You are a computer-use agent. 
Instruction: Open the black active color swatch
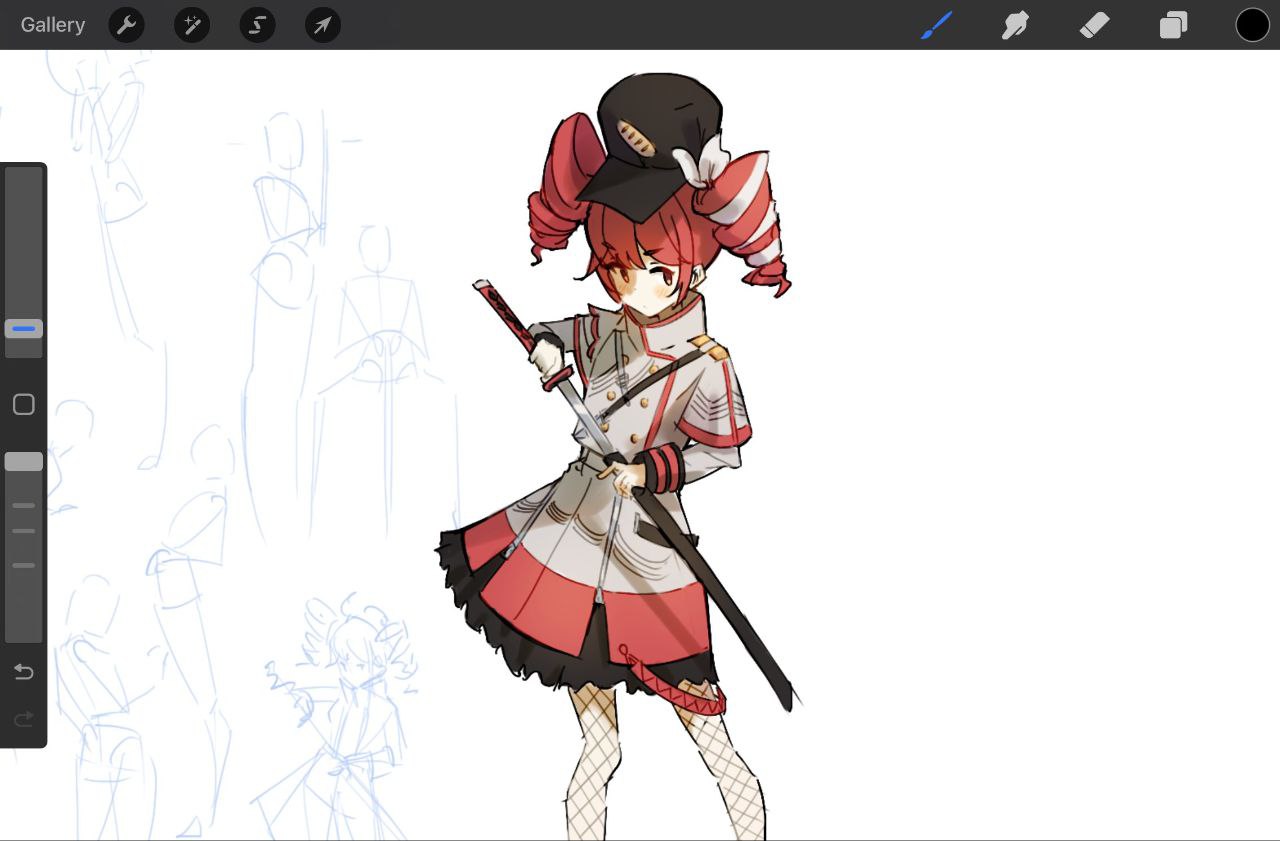1252,25
